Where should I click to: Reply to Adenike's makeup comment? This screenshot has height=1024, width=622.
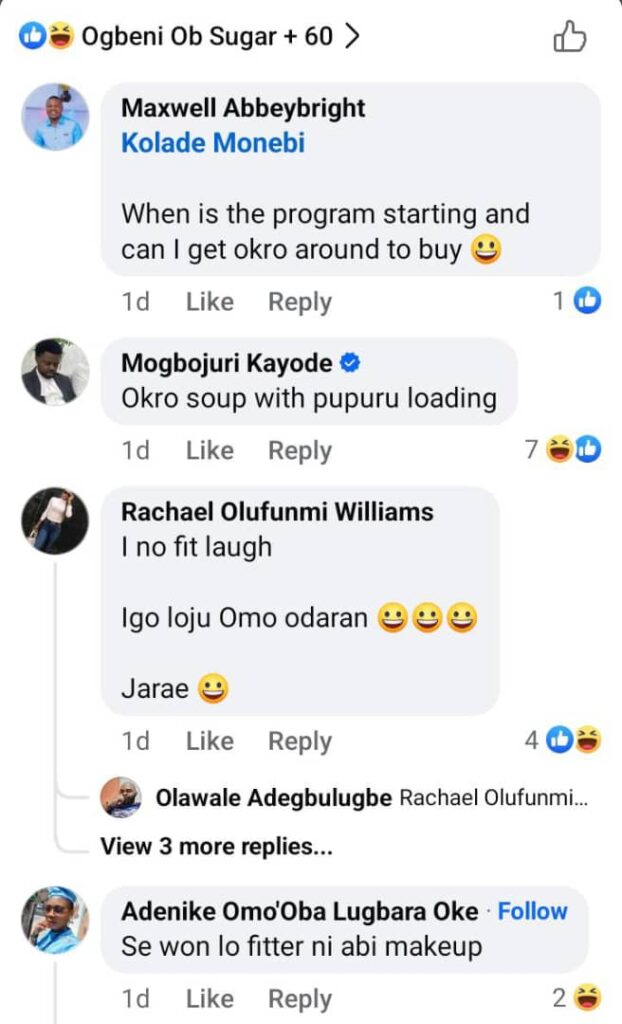click(299, 998)
